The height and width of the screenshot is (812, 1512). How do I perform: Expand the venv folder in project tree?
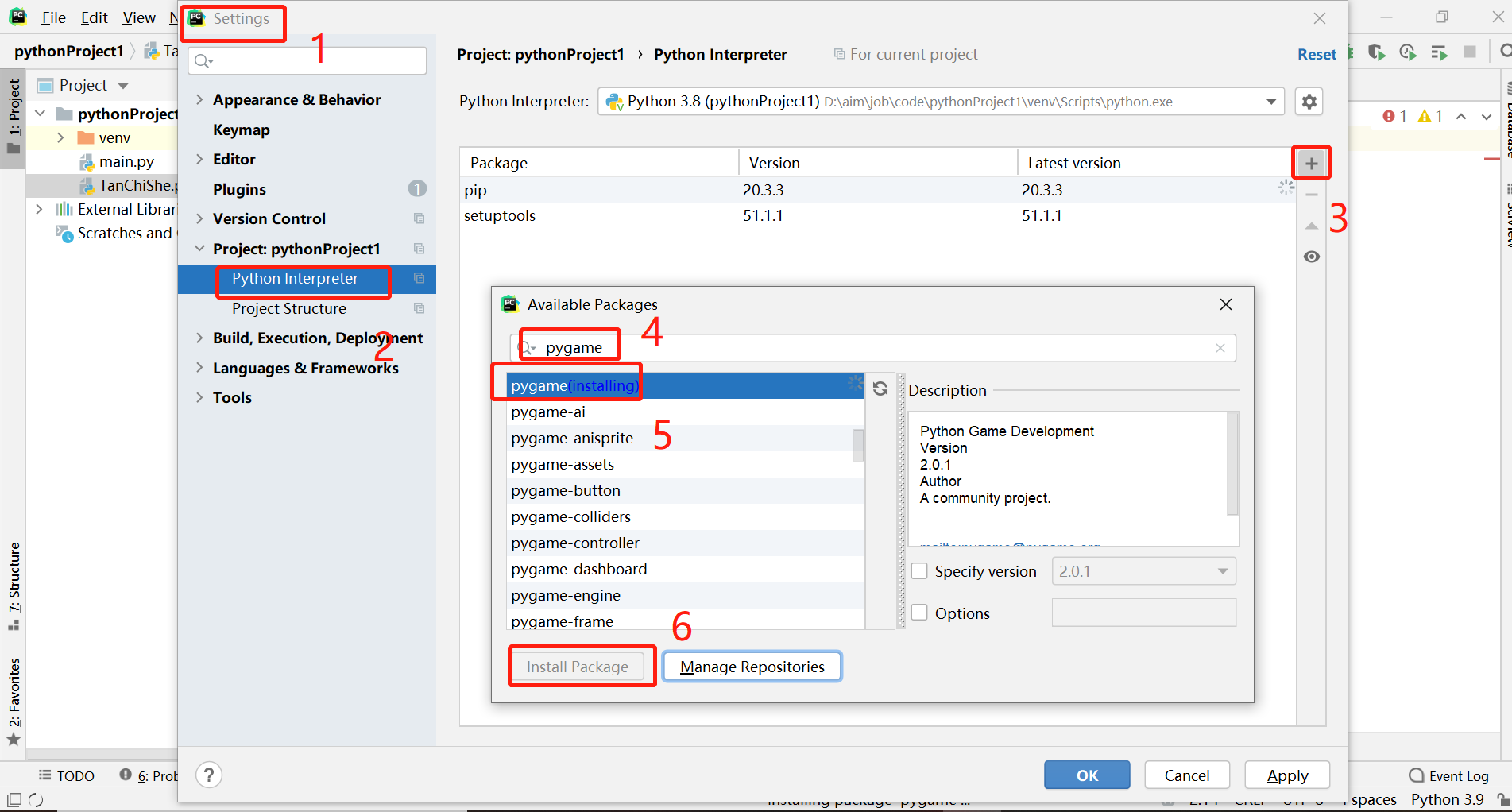[60, 137]
